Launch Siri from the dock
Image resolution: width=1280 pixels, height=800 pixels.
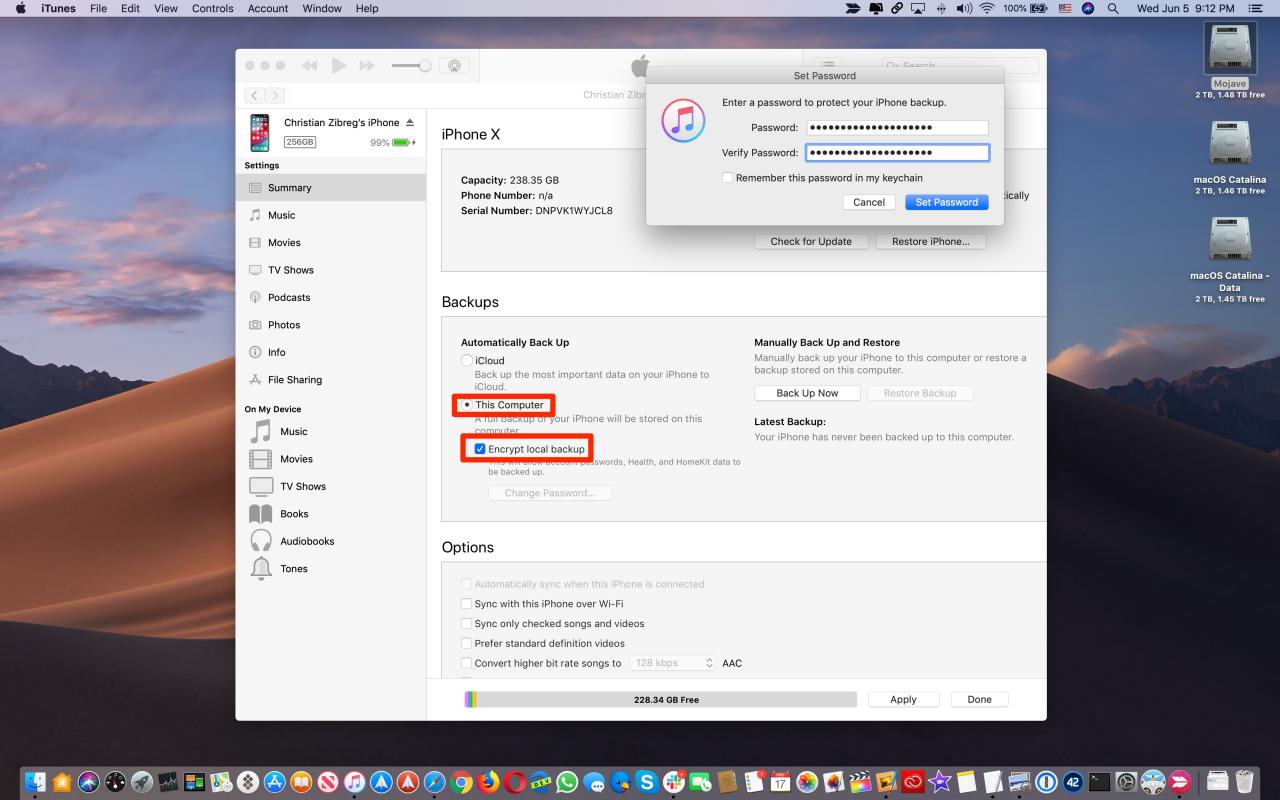(88, 782)
